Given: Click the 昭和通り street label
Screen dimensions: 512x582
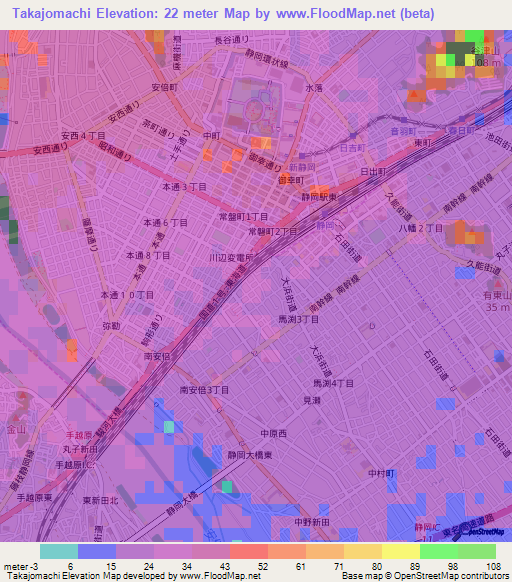Looking at the screenshot, I should (115, 150).
